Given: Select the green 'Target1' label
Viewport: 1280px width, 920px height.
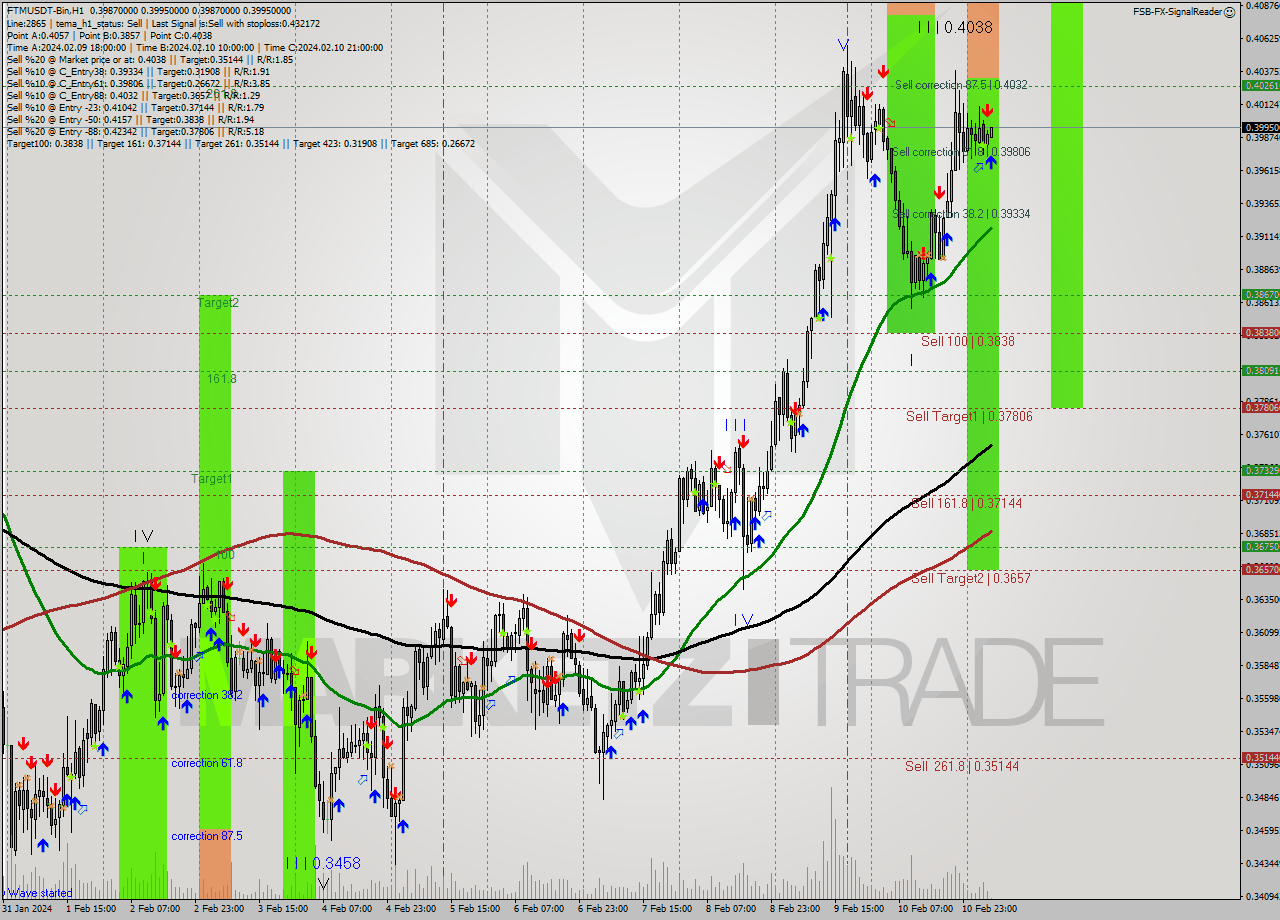Looking at the screenshot, I should pos(211,479).
